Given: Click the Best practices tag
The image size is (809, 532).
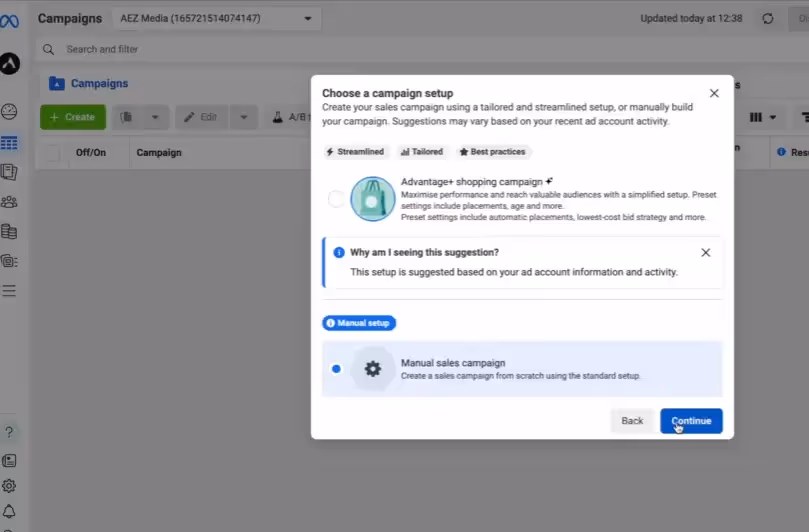Looking at the screenshot, I should click(x=493, y=152).
